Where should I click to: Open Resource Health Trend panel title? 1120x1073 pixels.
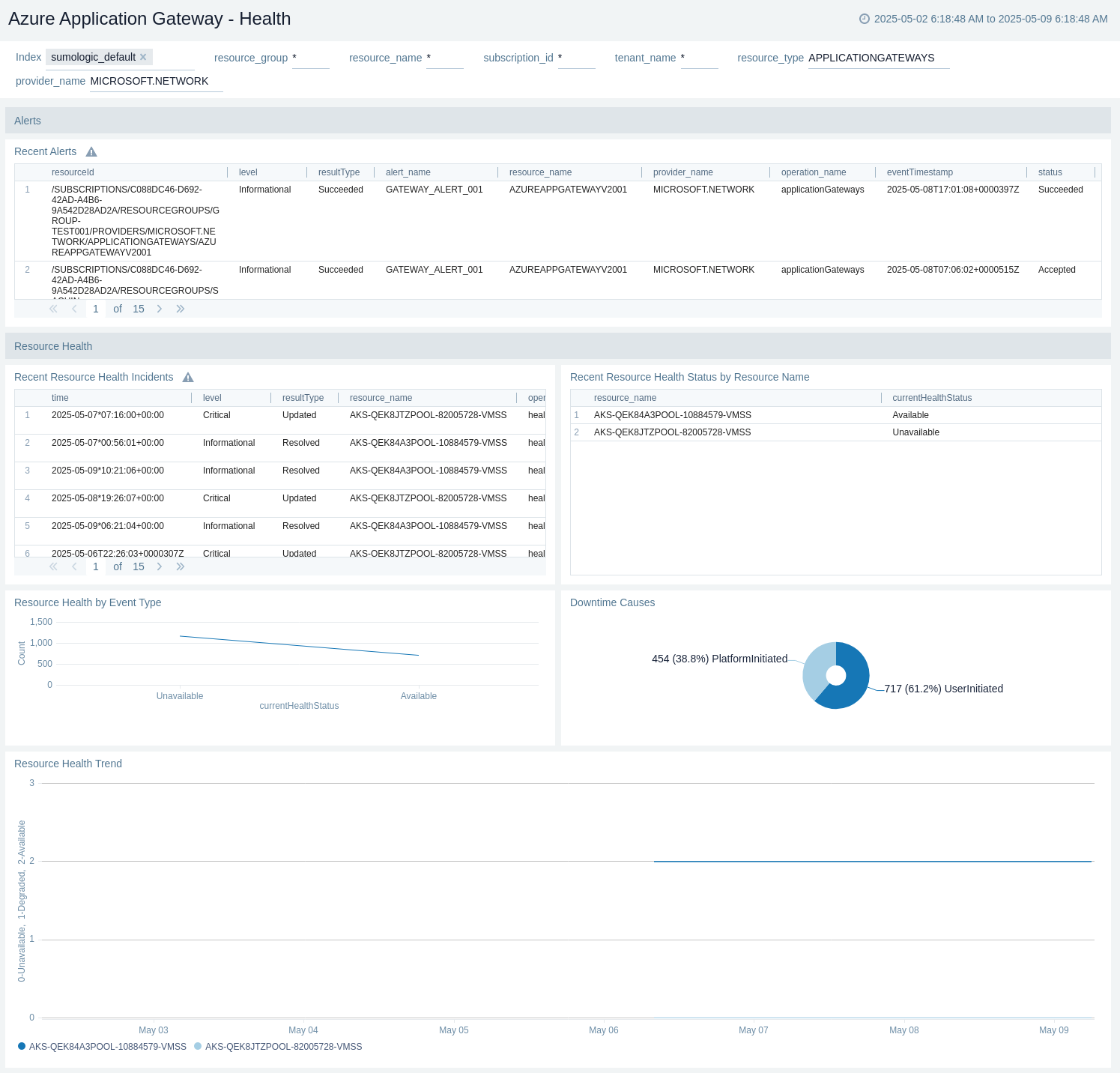67,764
